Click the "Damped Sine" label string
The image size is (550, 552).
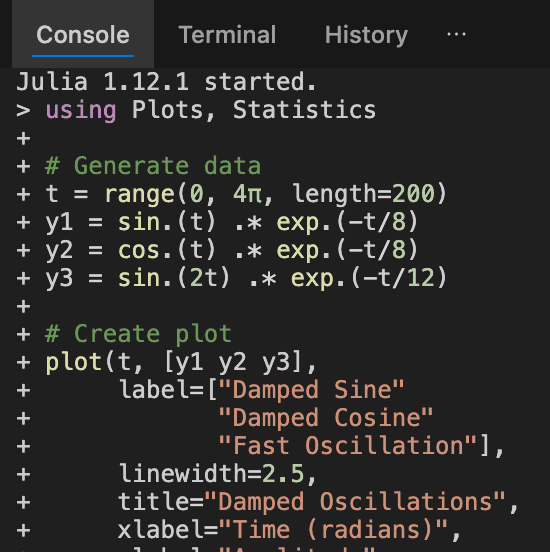coord(311,390)
